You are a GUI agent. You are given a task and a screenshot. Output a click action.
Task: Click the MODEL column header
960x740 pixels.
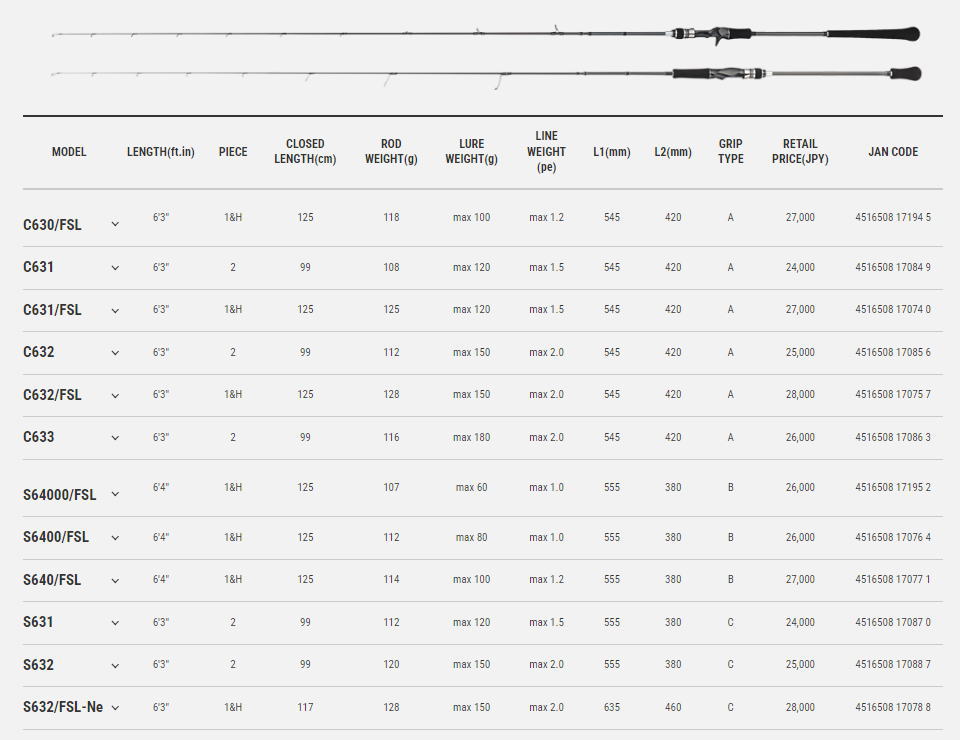click(69, 152)
